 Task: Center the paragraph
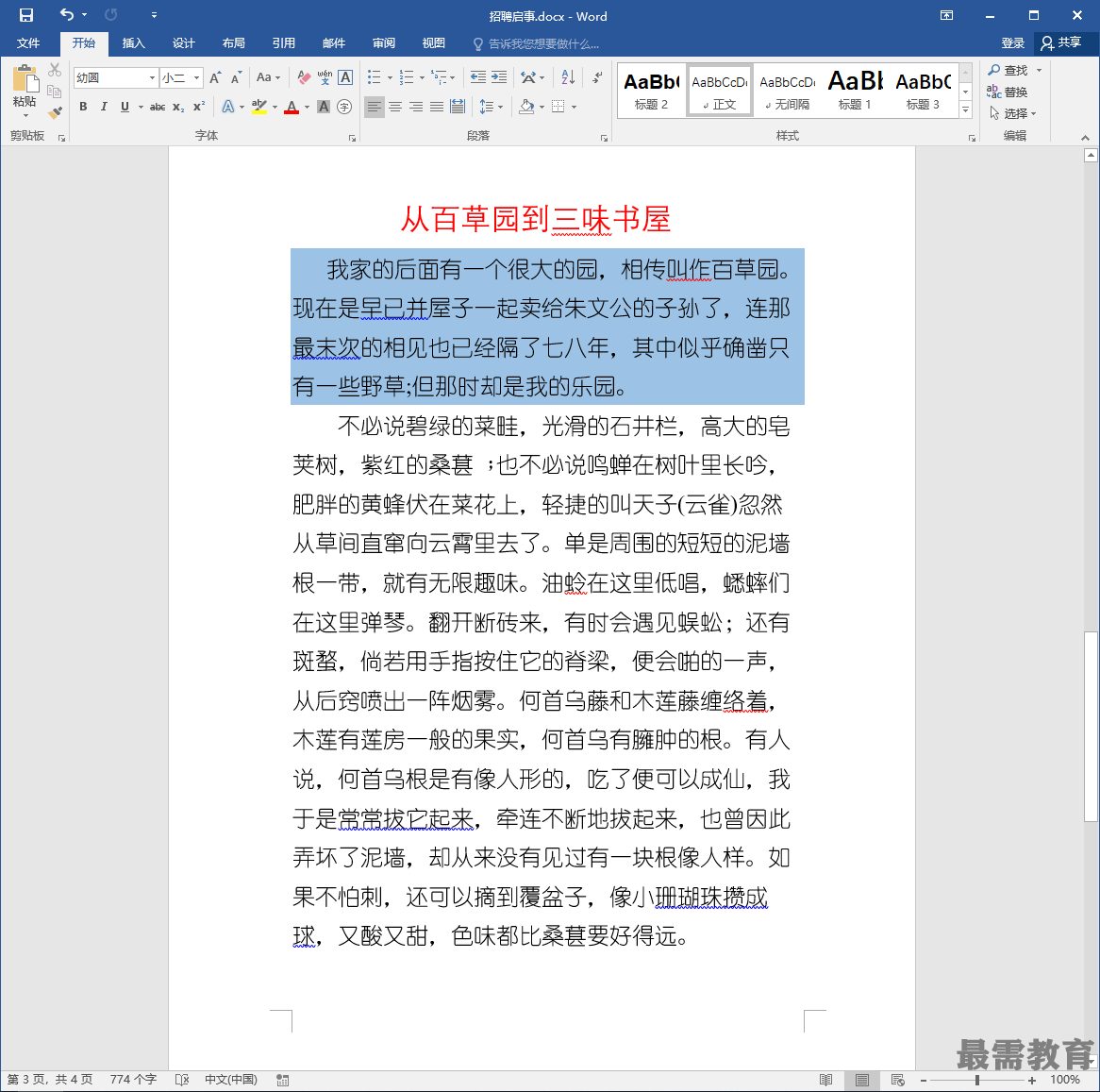coord(395,107)
